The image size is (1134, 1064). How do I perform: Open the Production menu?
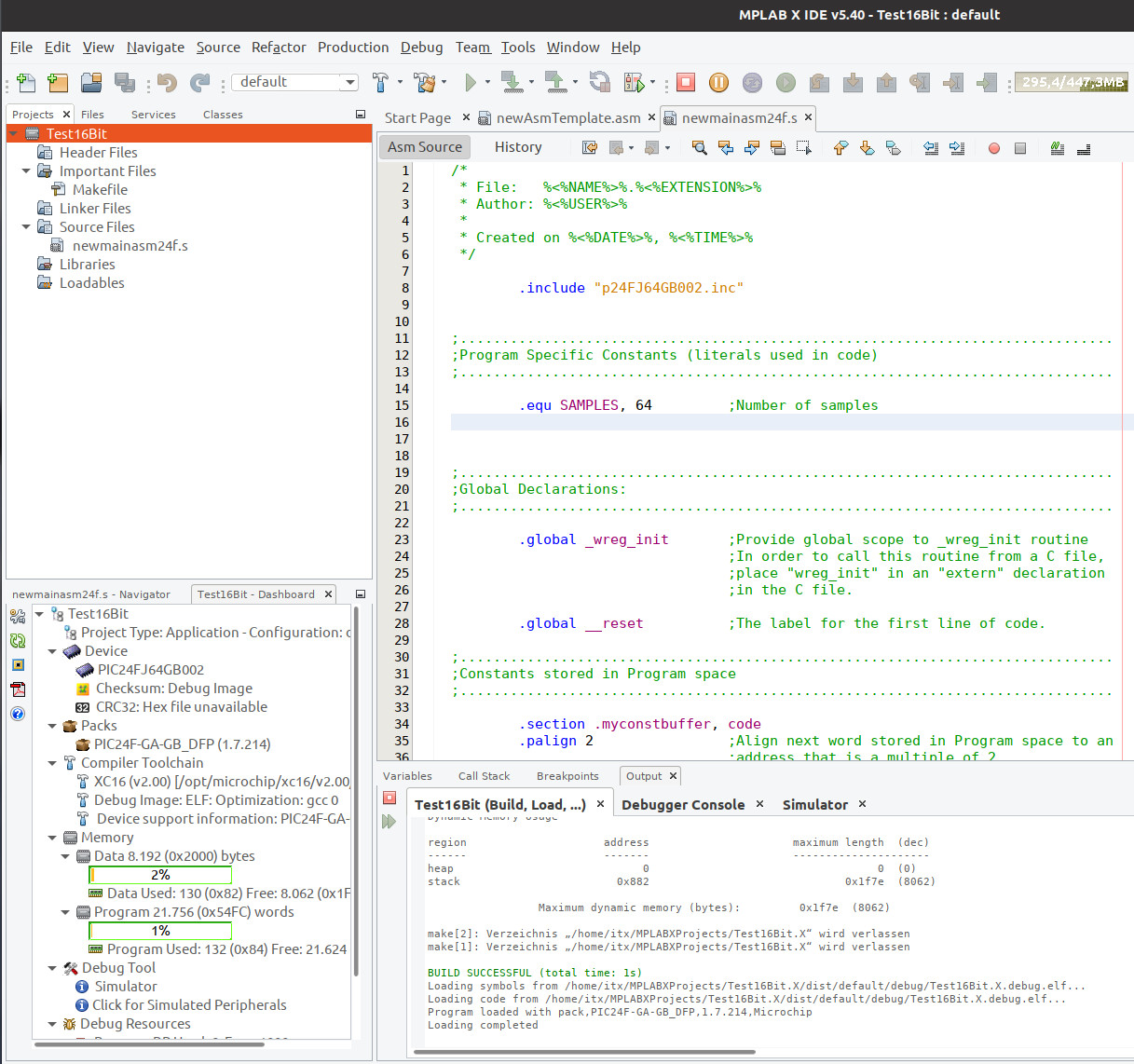tap(353, 48)
